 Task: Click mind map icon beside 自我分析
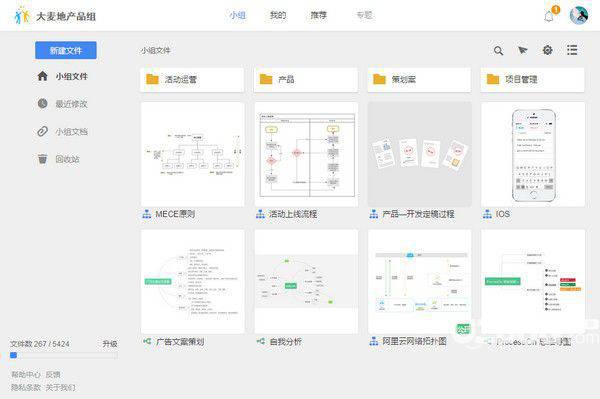261,341
